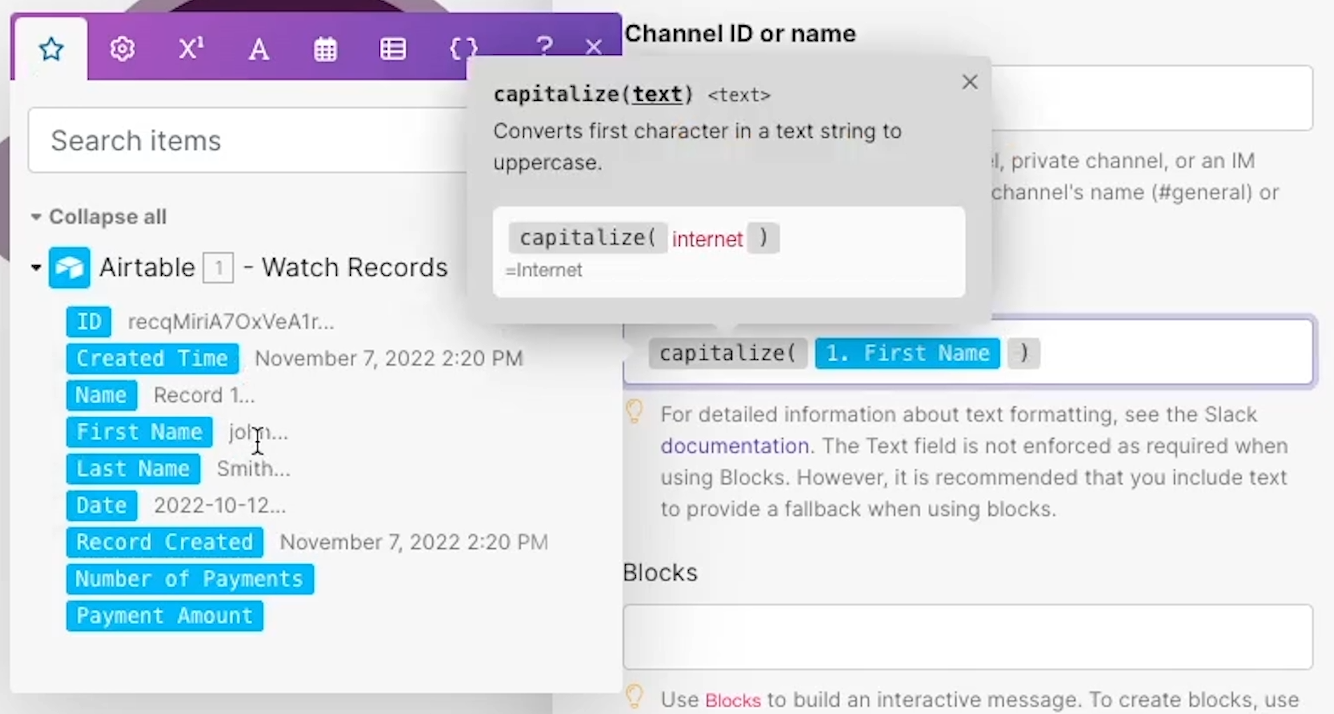The image size is (1334, 714).
Task: Open the Slack documentation link
Action: 734,446
